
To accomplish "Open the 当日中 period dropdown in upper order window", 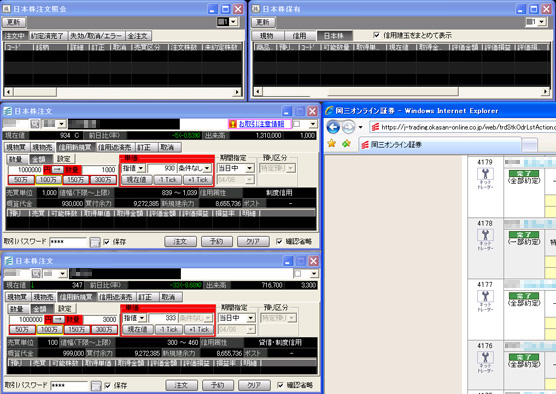I will coord(235,168).
